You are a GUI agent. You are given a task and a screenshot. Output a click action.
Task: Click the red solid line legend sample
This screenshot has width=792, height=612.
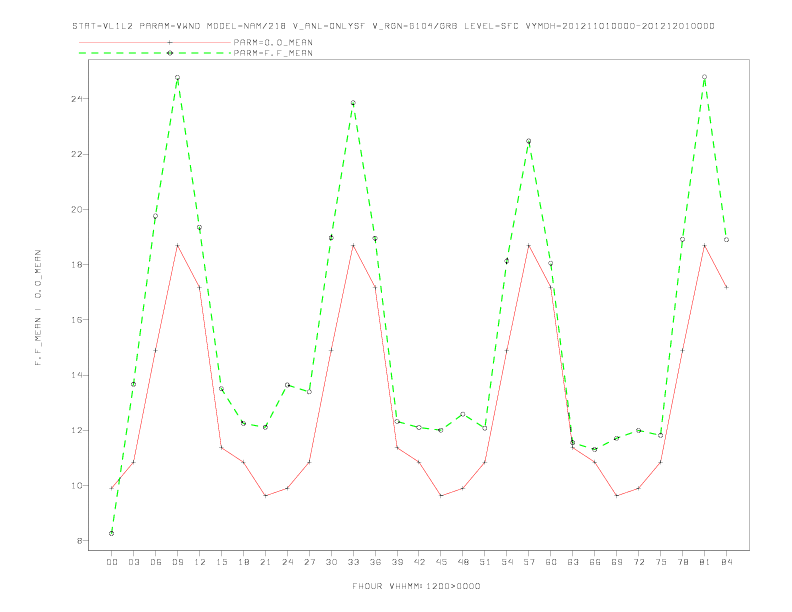point(155,42)
